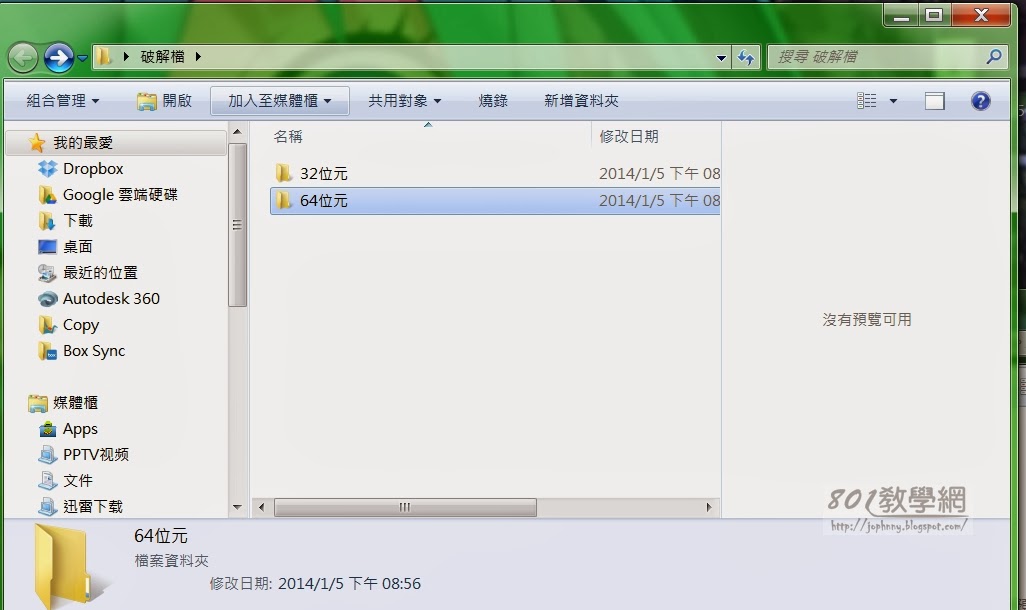Viewport: 1026px width, 610px height.
Task: Refresh the folder with the refresh button
Action: coord(746,58)
